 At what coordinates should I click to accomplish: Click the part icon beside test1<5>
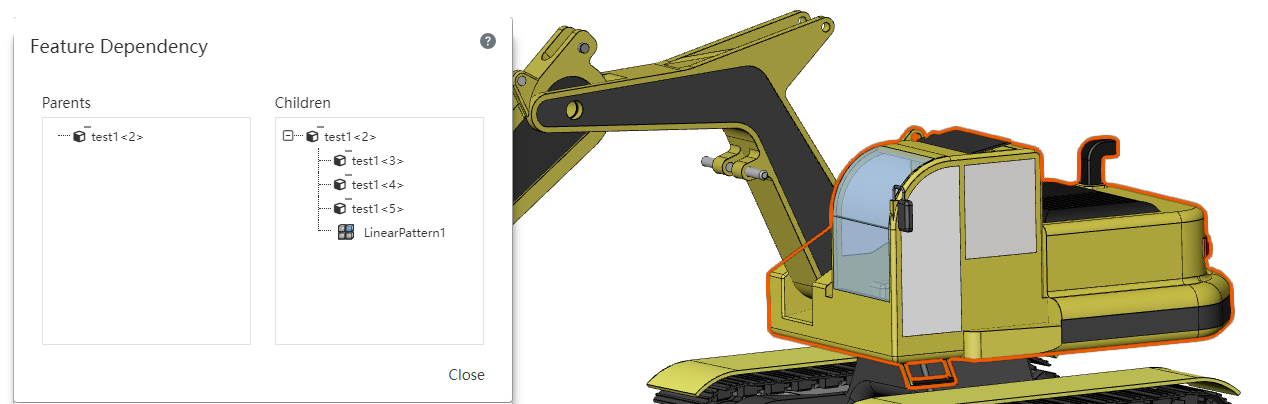pos(339,208)
